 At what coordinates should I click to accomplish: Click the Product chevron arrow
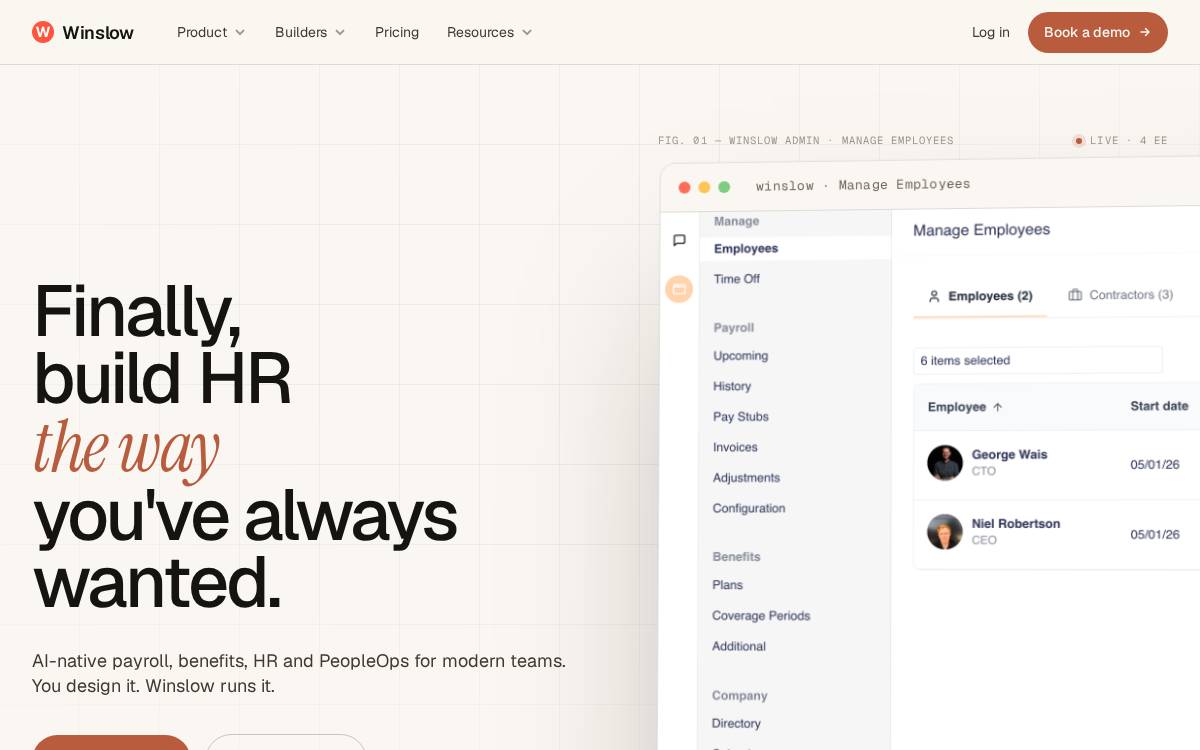(240, 32)
